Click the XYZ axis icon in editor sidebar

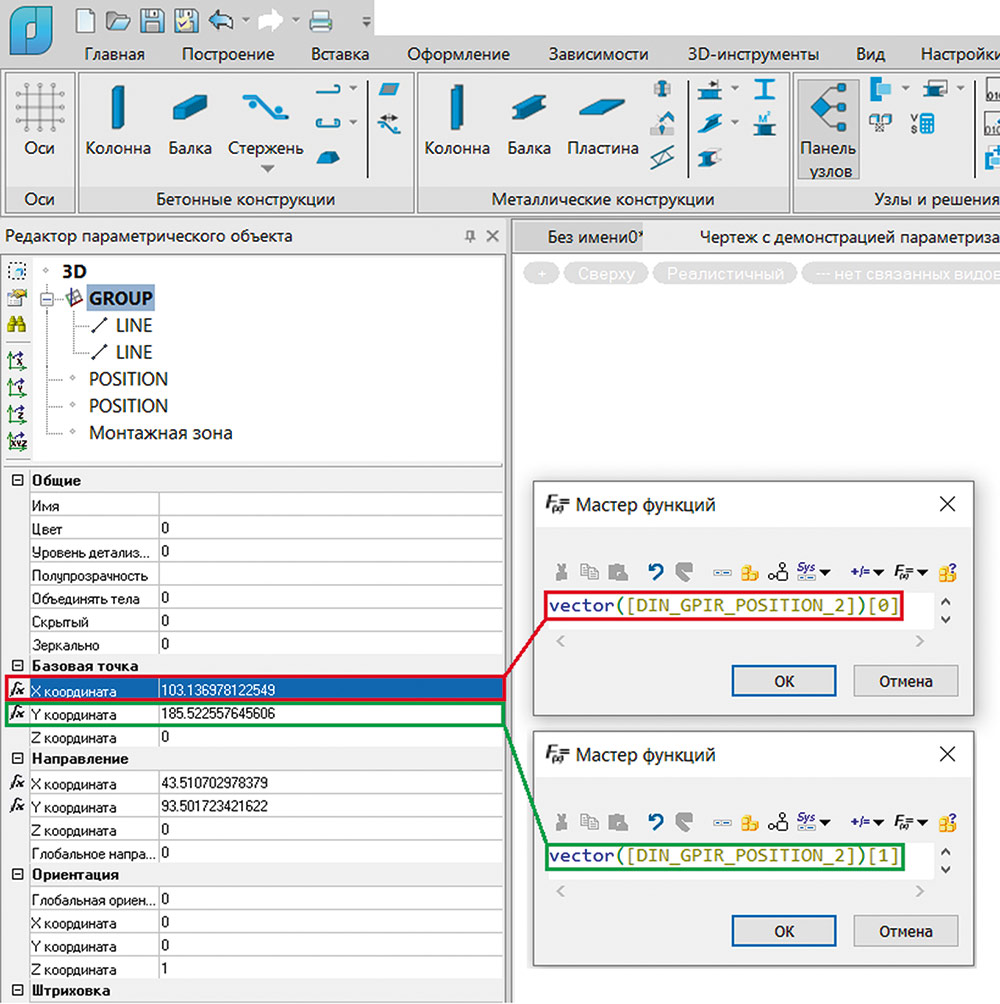coord(17,441)
